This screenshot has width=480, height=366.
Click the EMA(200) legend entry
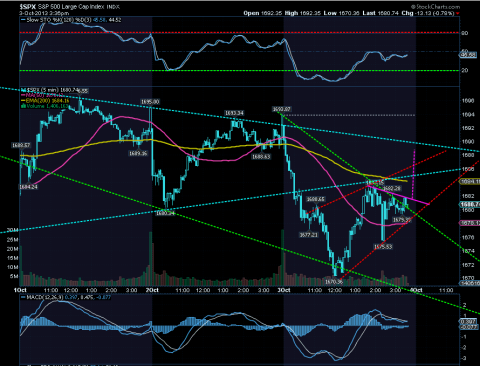coord(45,101)
